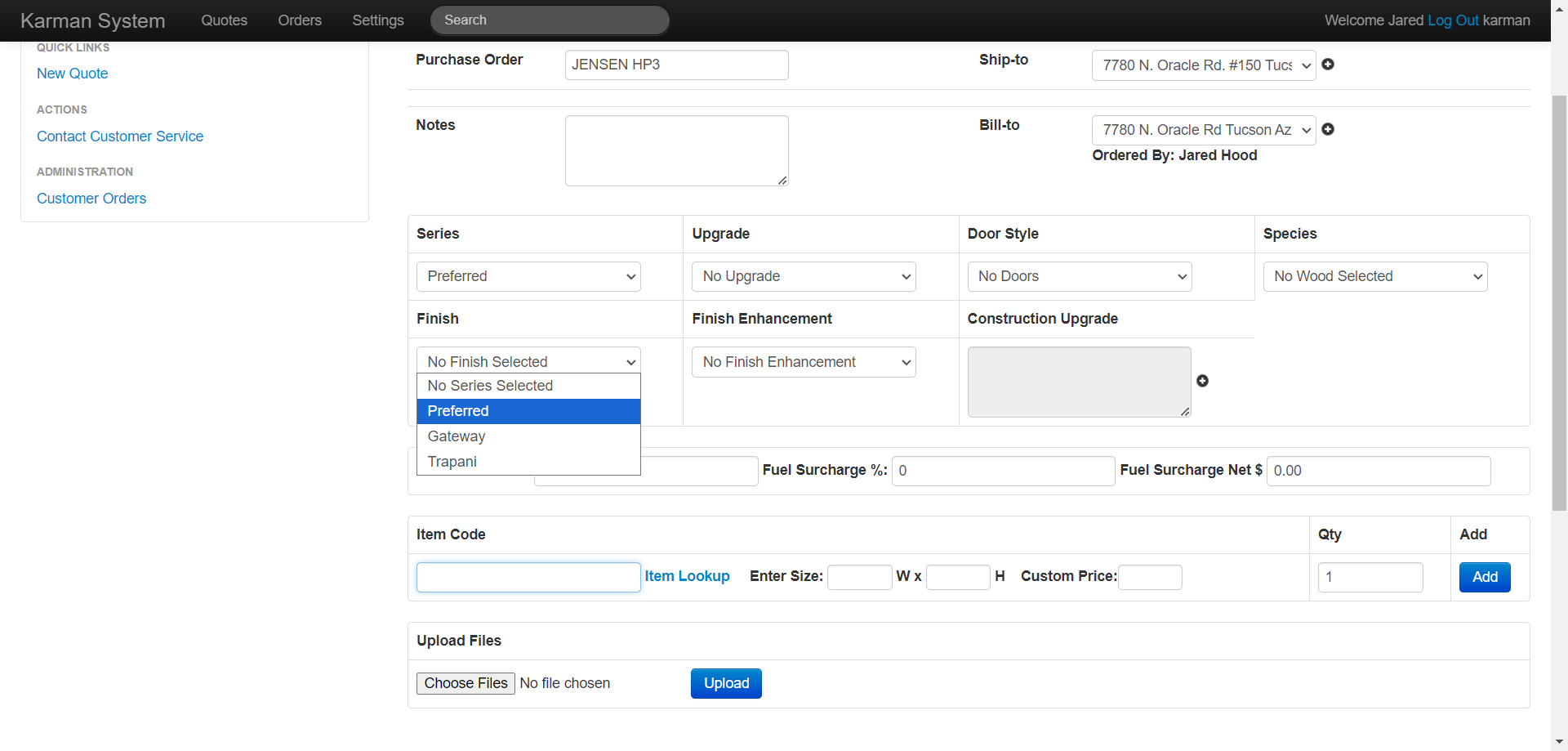The image size is (1568, 751).
Task: Click the page vertical scrollbar thumb
Action: pyautogui.click(x=1559, y=302)
